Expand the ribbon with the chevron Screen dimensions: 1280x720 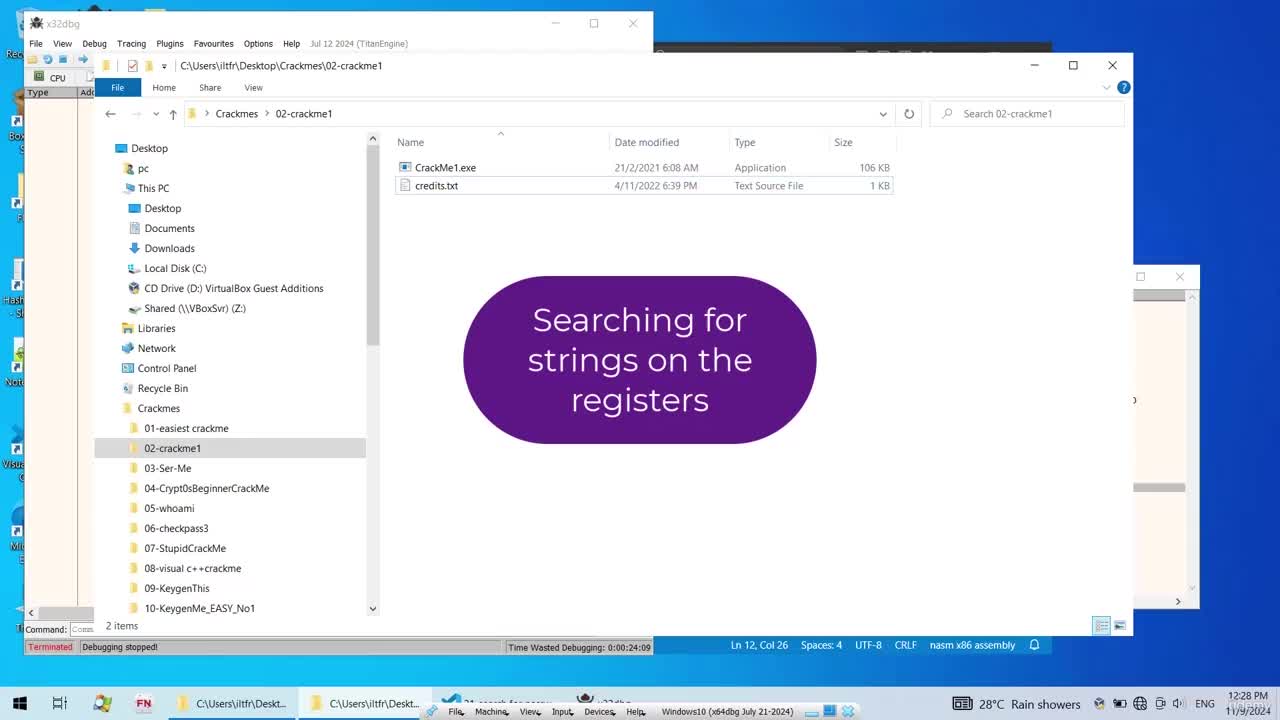pos(1107,88)
